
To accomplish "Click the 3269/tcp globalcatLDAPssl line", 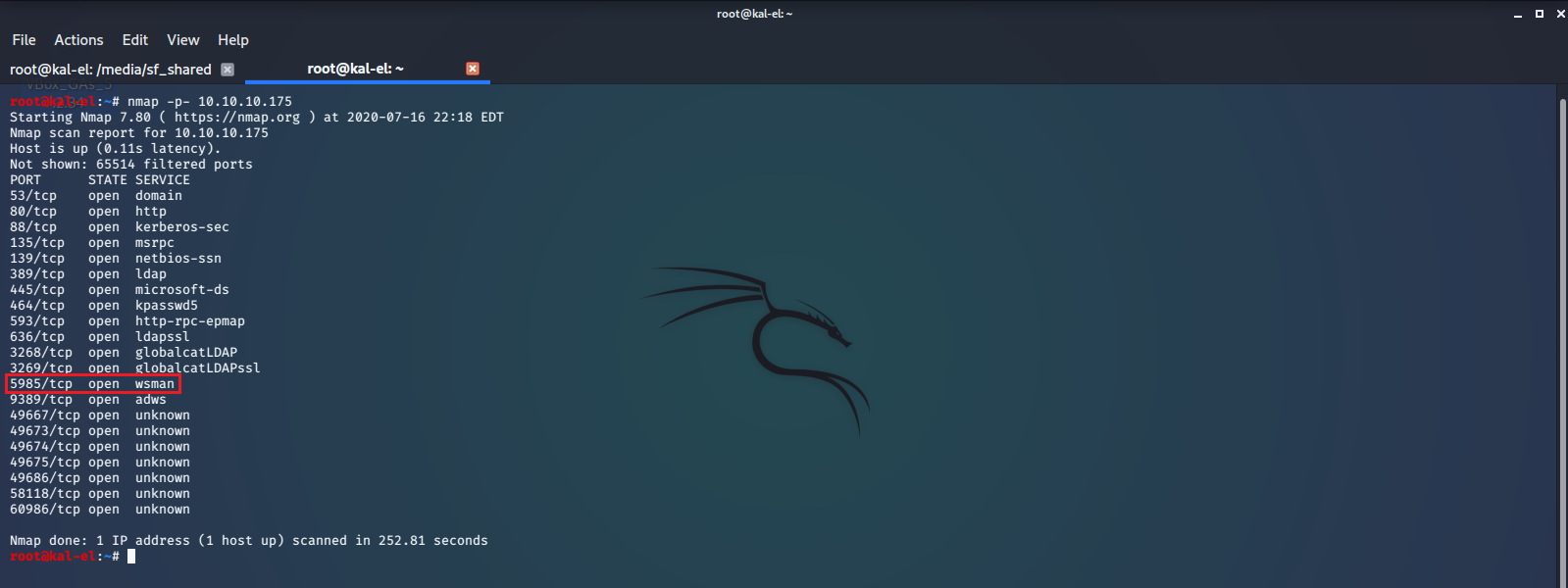I will tap(135, 368).
